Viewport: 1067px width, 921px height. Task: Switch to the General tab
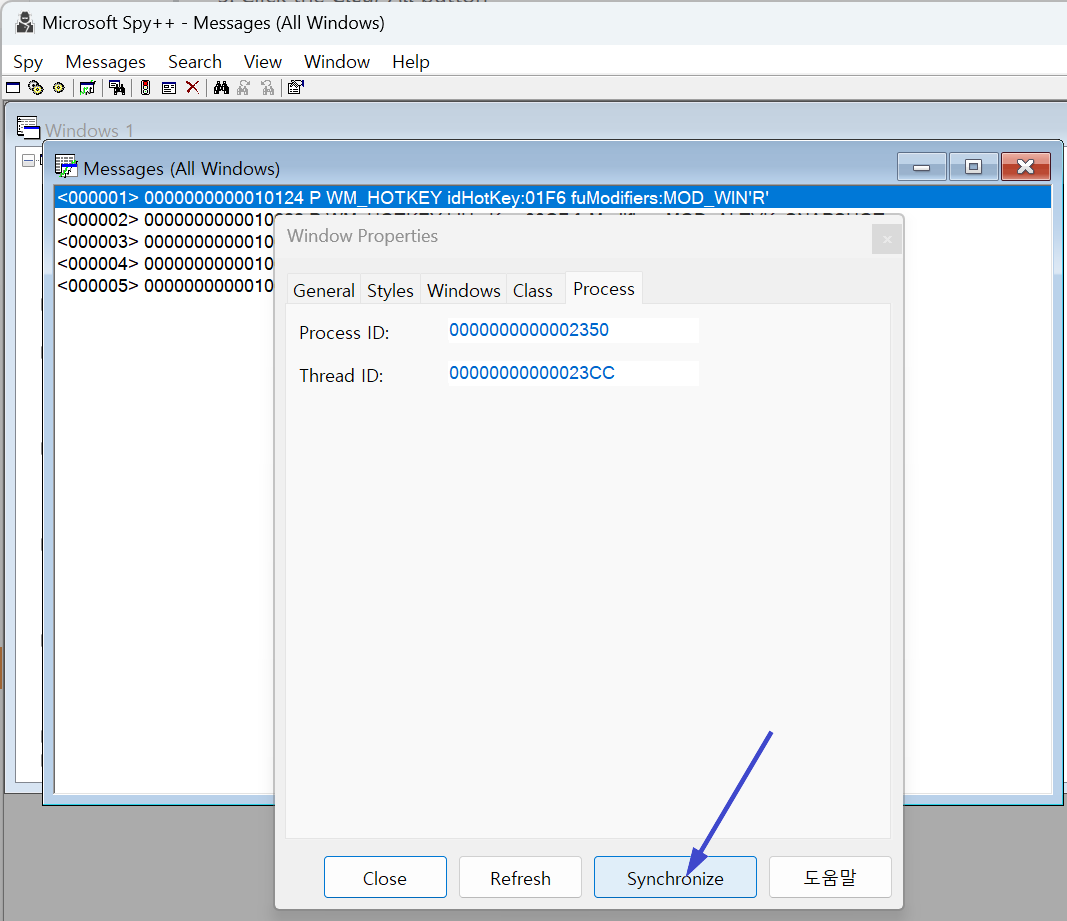click(324, 291)
